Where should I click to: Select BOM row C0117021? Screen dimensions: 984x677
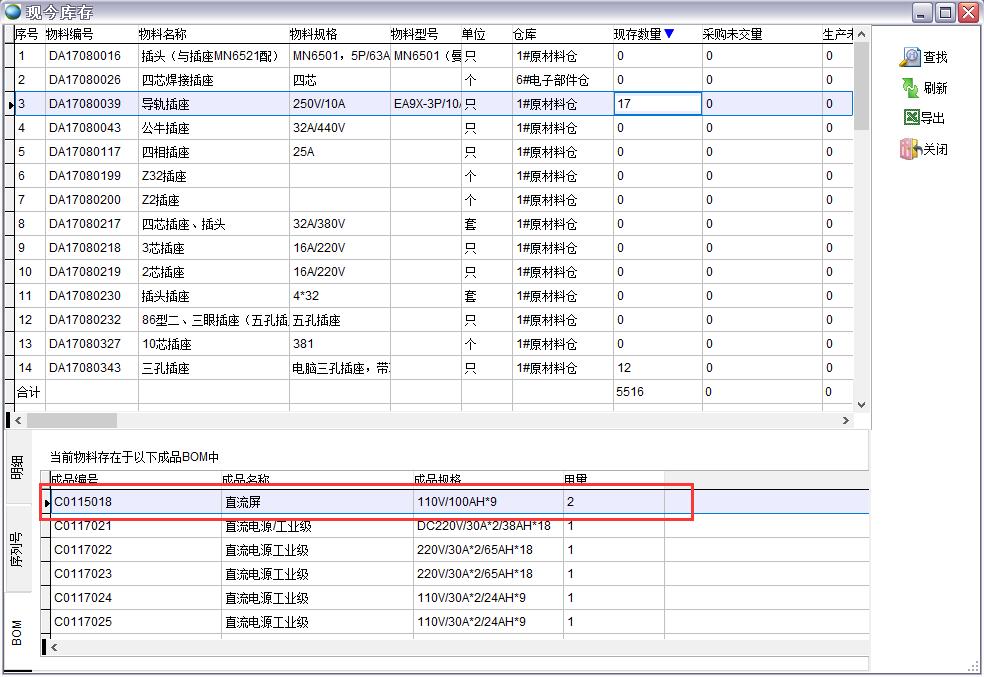click(83, 525)
